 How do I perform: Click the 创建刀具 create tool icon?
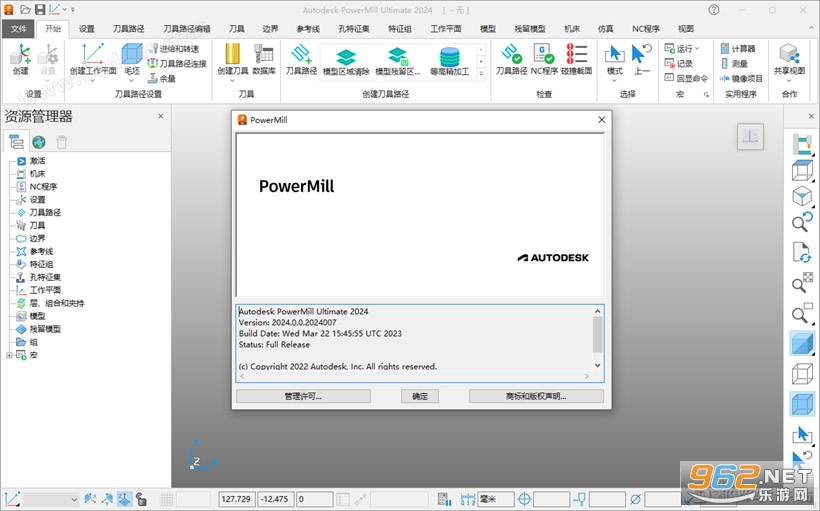click(x=232, y=54)
